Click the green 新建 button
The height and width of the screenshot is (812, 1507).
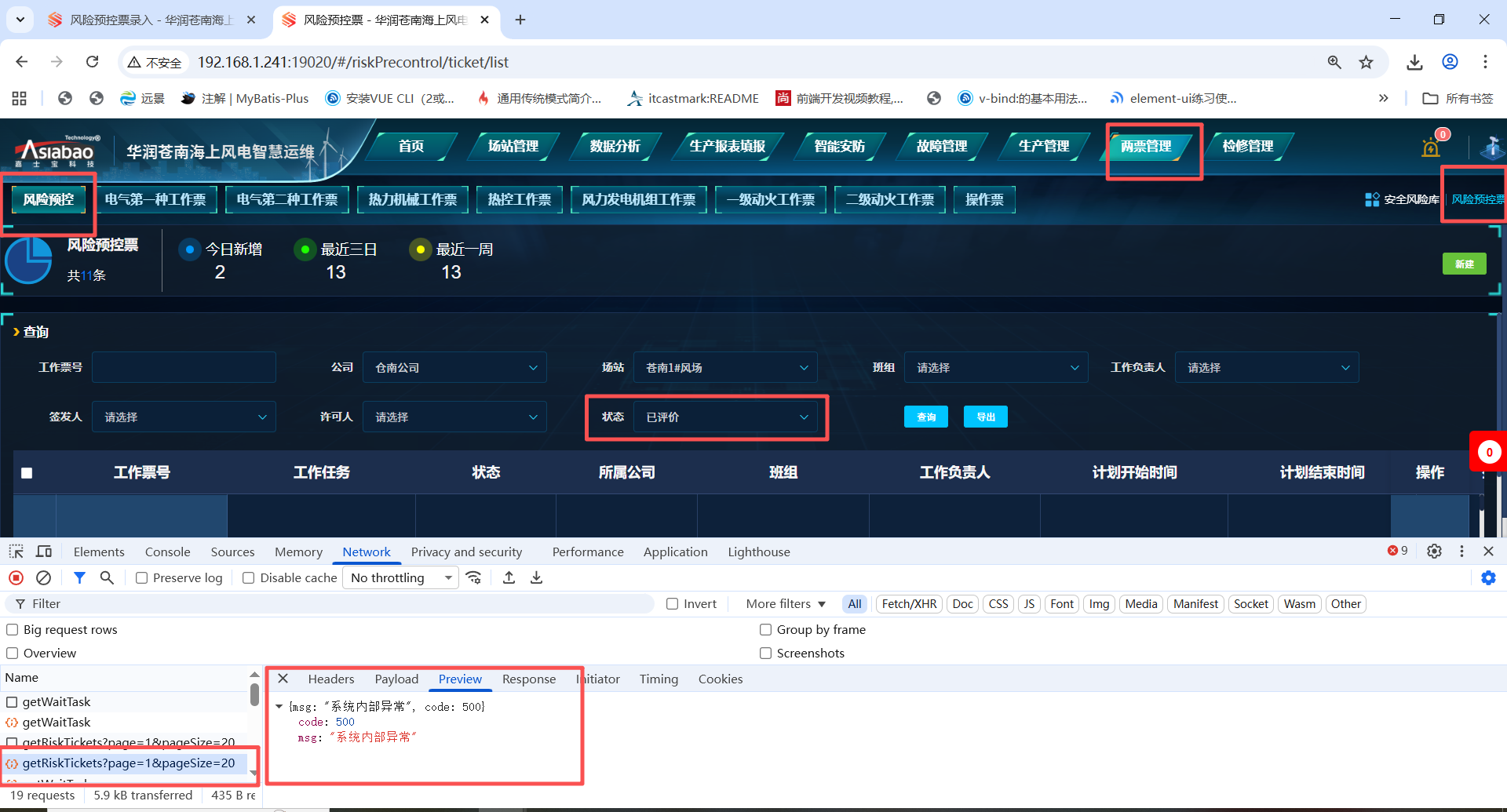[x=1464, y=264]
